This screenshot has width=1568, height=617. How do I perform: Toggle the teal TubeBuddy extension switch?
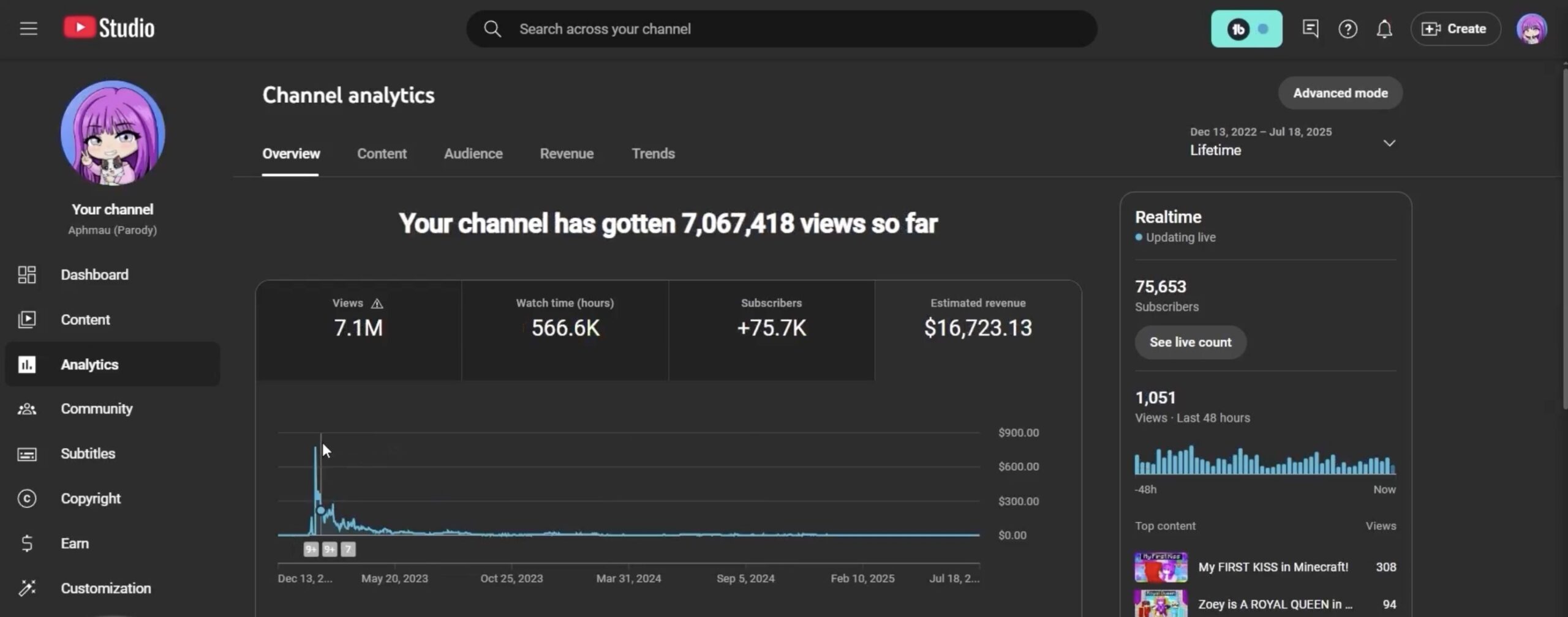[x=1246, y=29]
